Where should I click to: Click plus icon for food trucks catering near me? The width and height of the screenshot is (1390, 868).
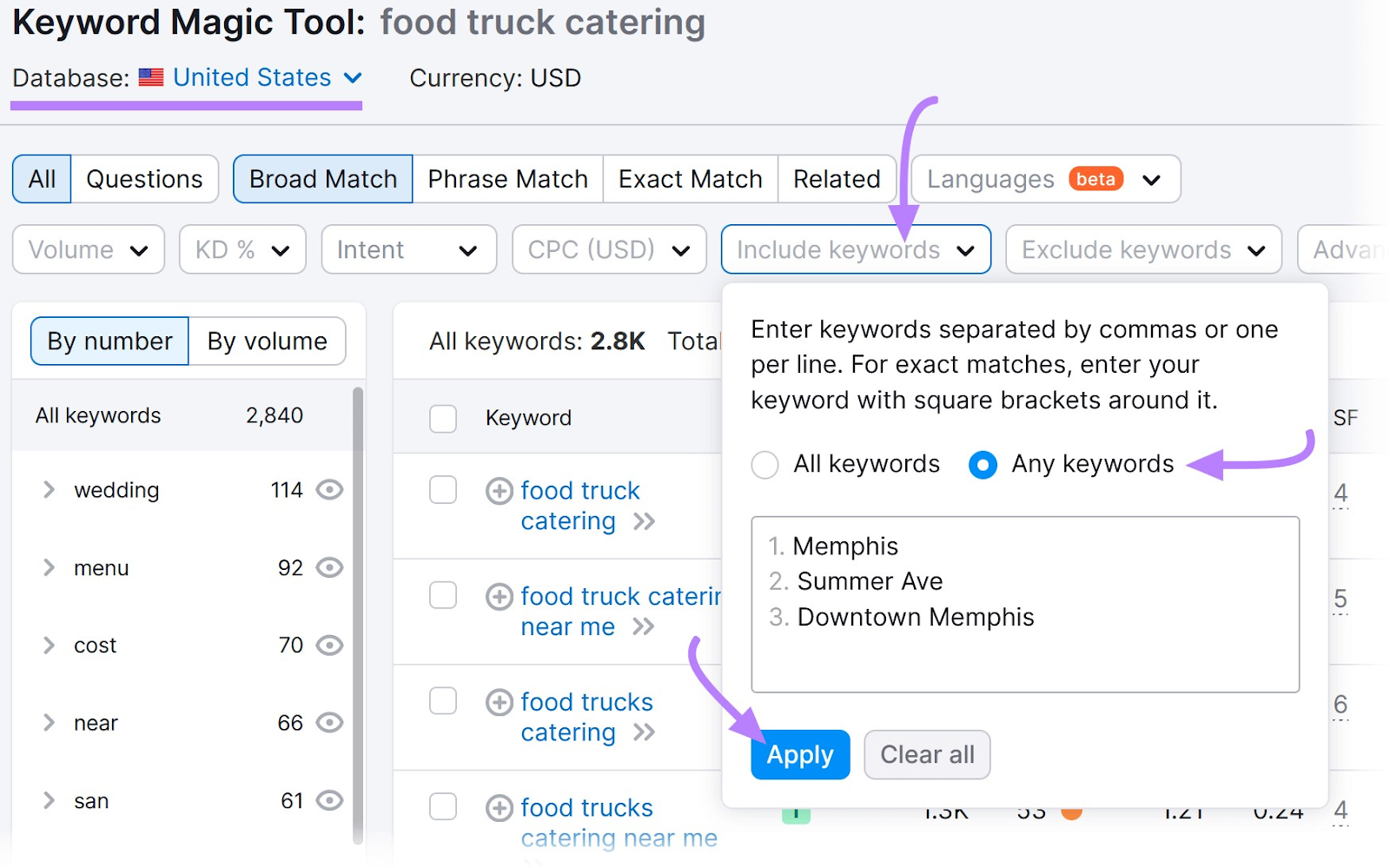point(499,808)
